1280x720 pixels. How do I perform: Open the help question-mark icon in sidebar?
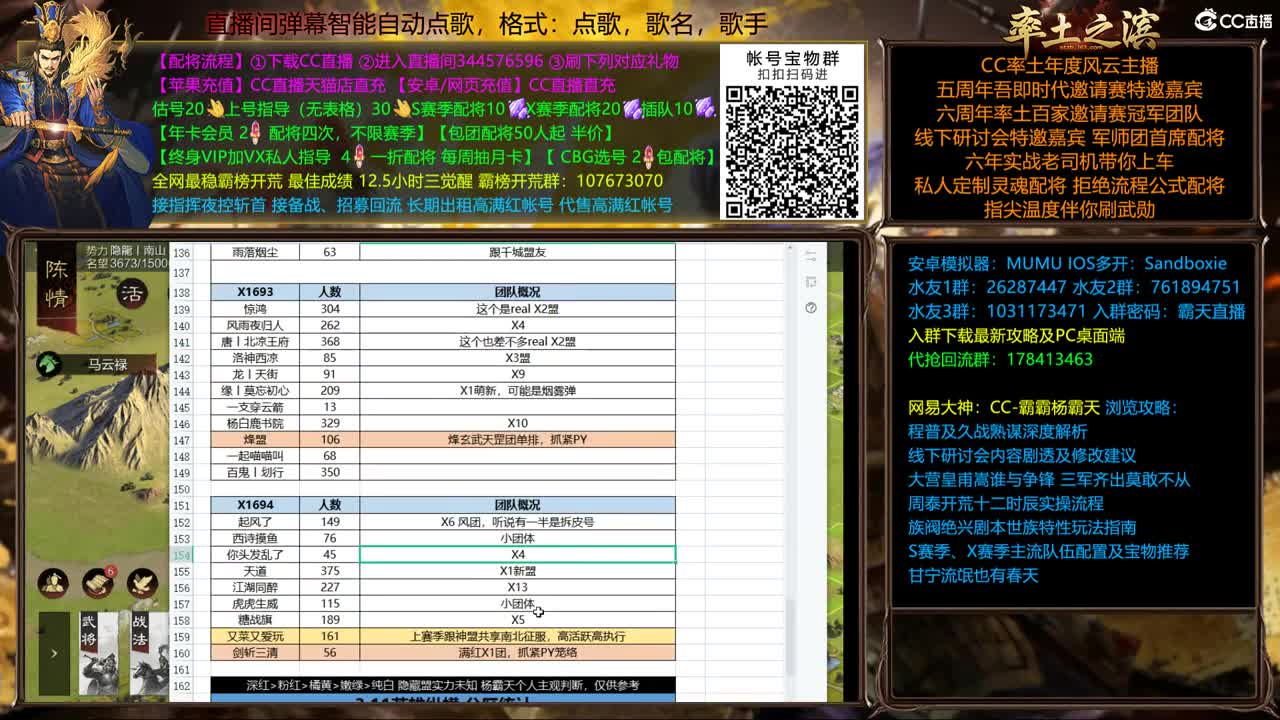click(x=810, y=308)
